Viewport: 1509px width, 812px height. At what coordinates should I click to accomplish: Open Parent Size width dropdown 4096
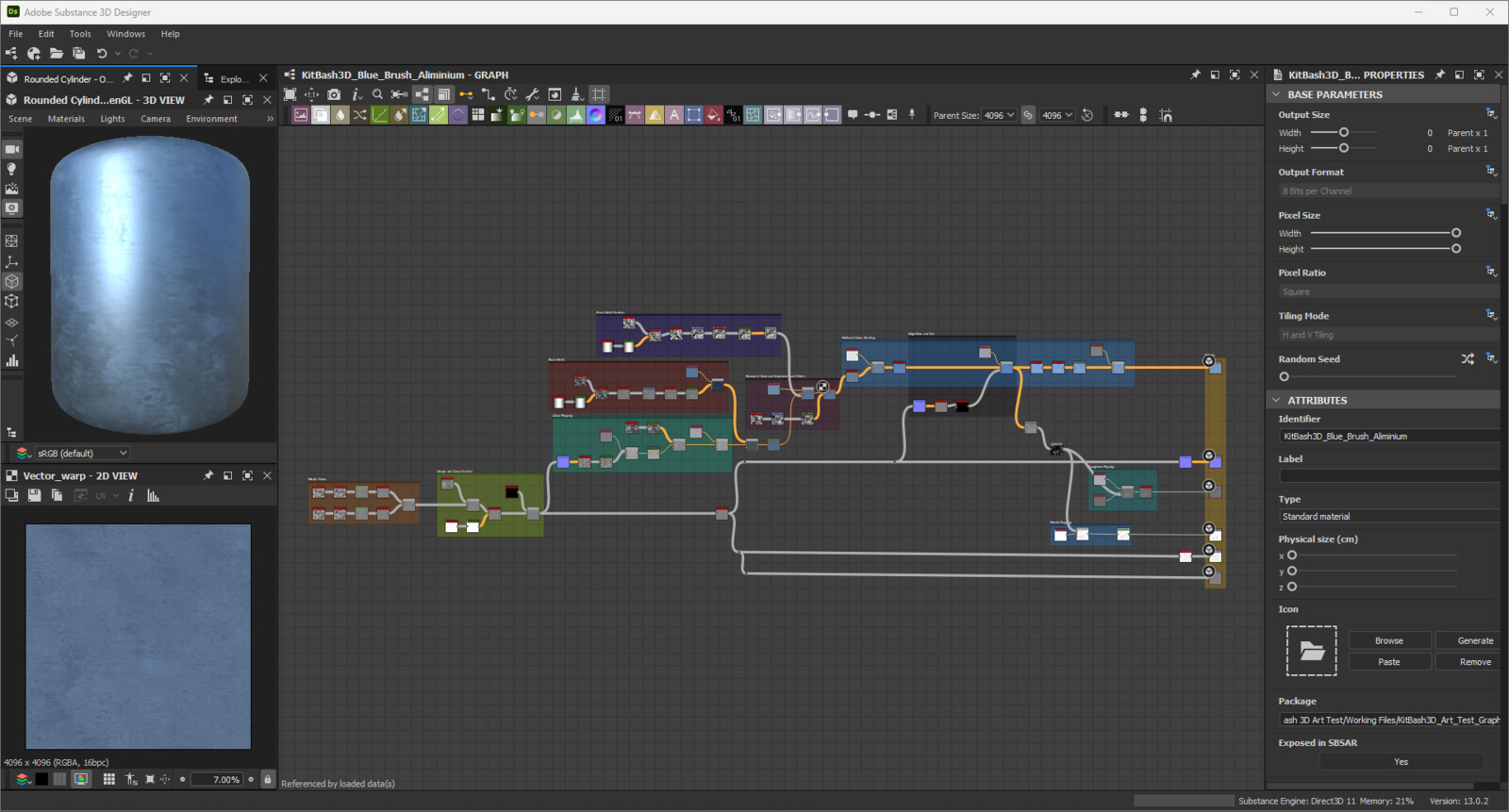click(999, 115)
